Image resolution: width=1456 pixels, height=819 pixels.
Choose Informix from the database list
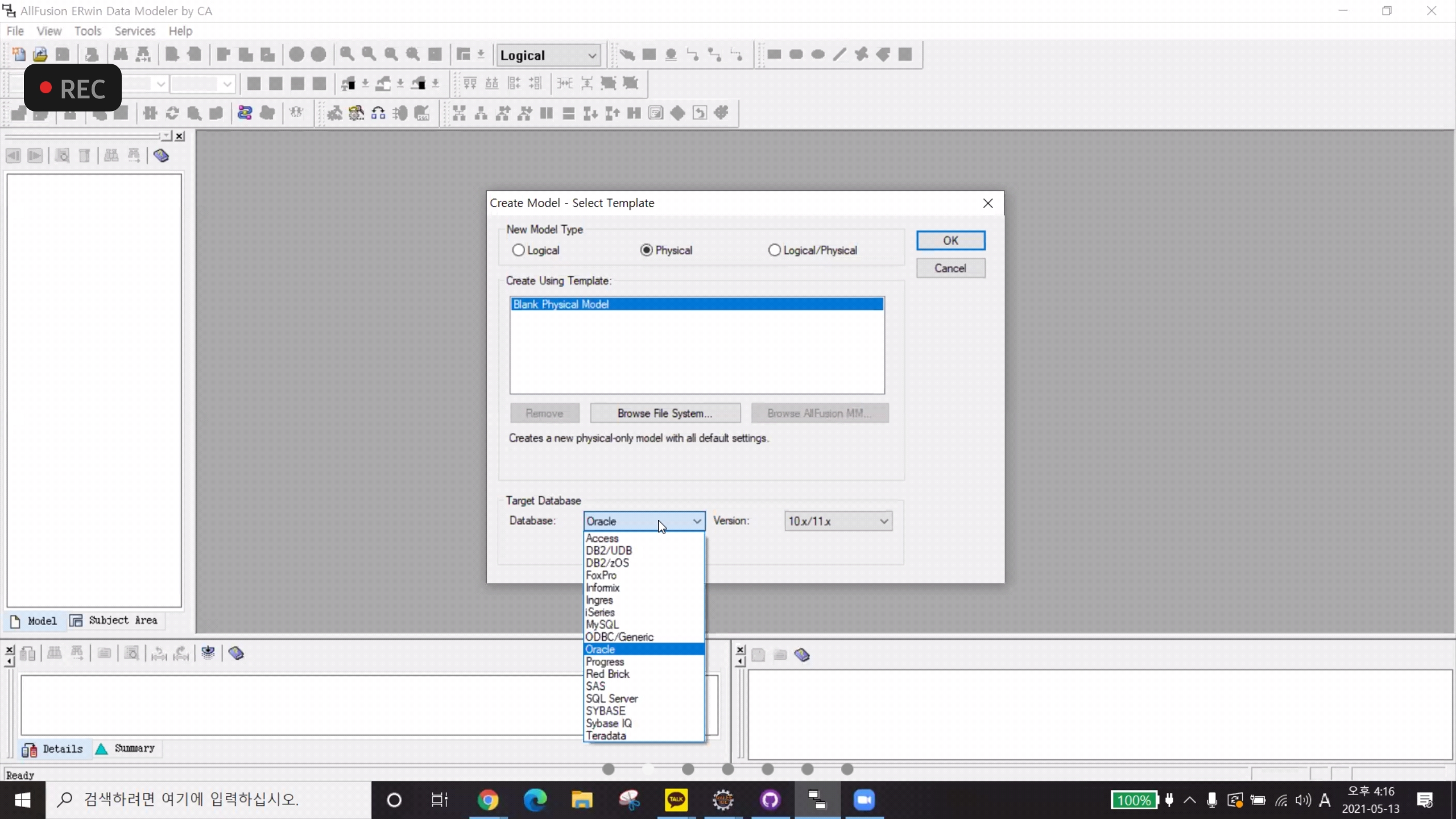(x=644, y=588)
